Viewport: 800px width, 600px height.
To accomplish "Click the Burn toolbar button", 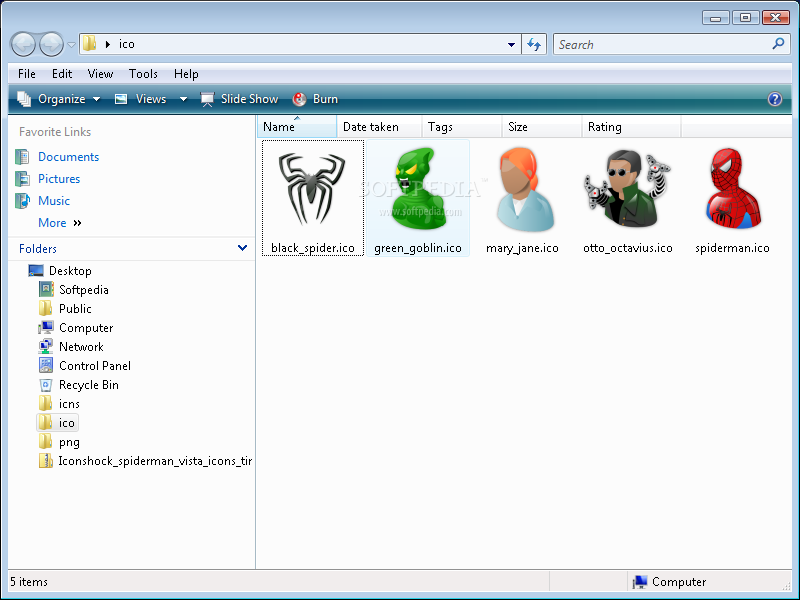I will [x=315, y=99].
